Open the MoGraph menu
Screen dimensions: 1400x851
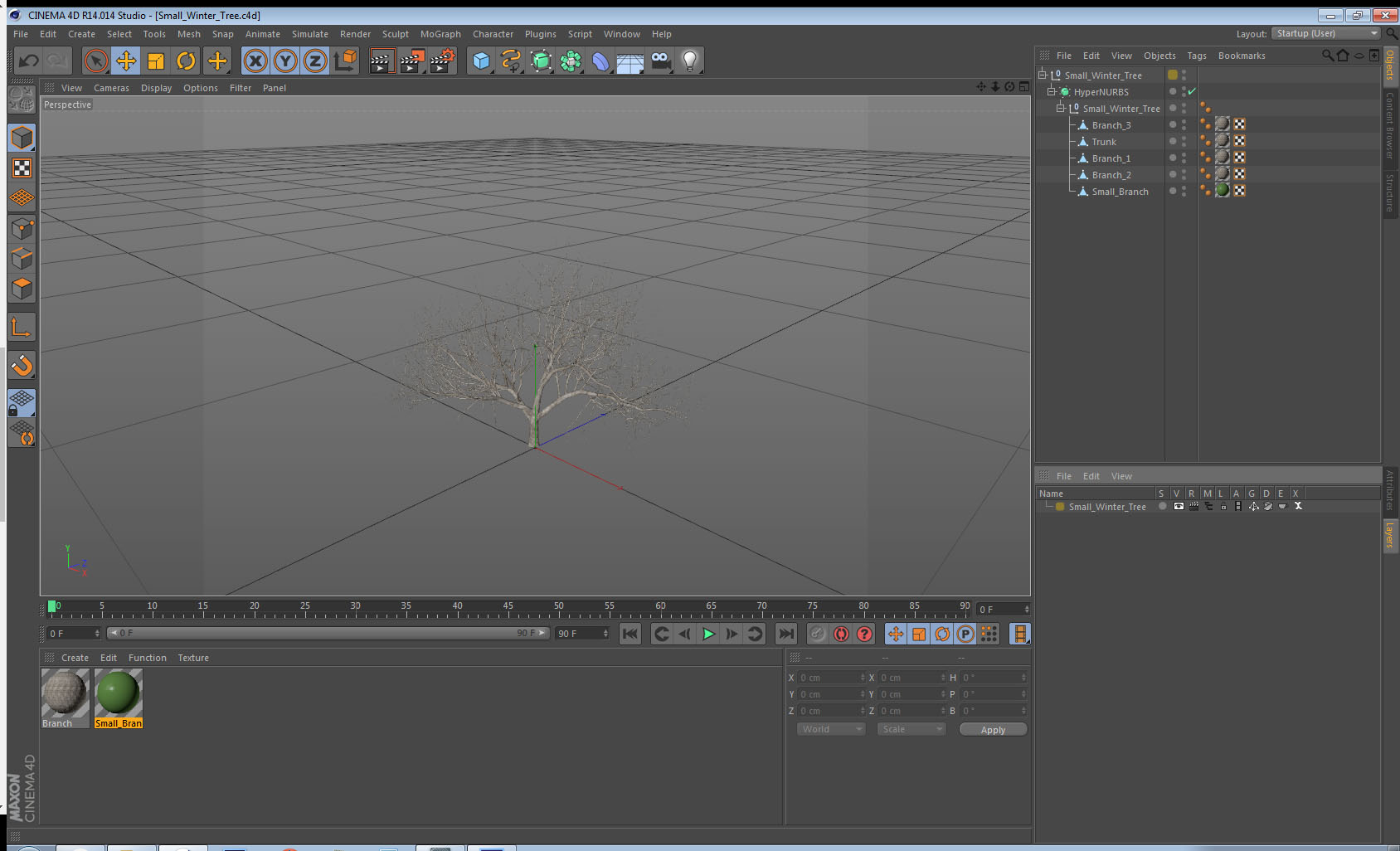pos(440,34)
